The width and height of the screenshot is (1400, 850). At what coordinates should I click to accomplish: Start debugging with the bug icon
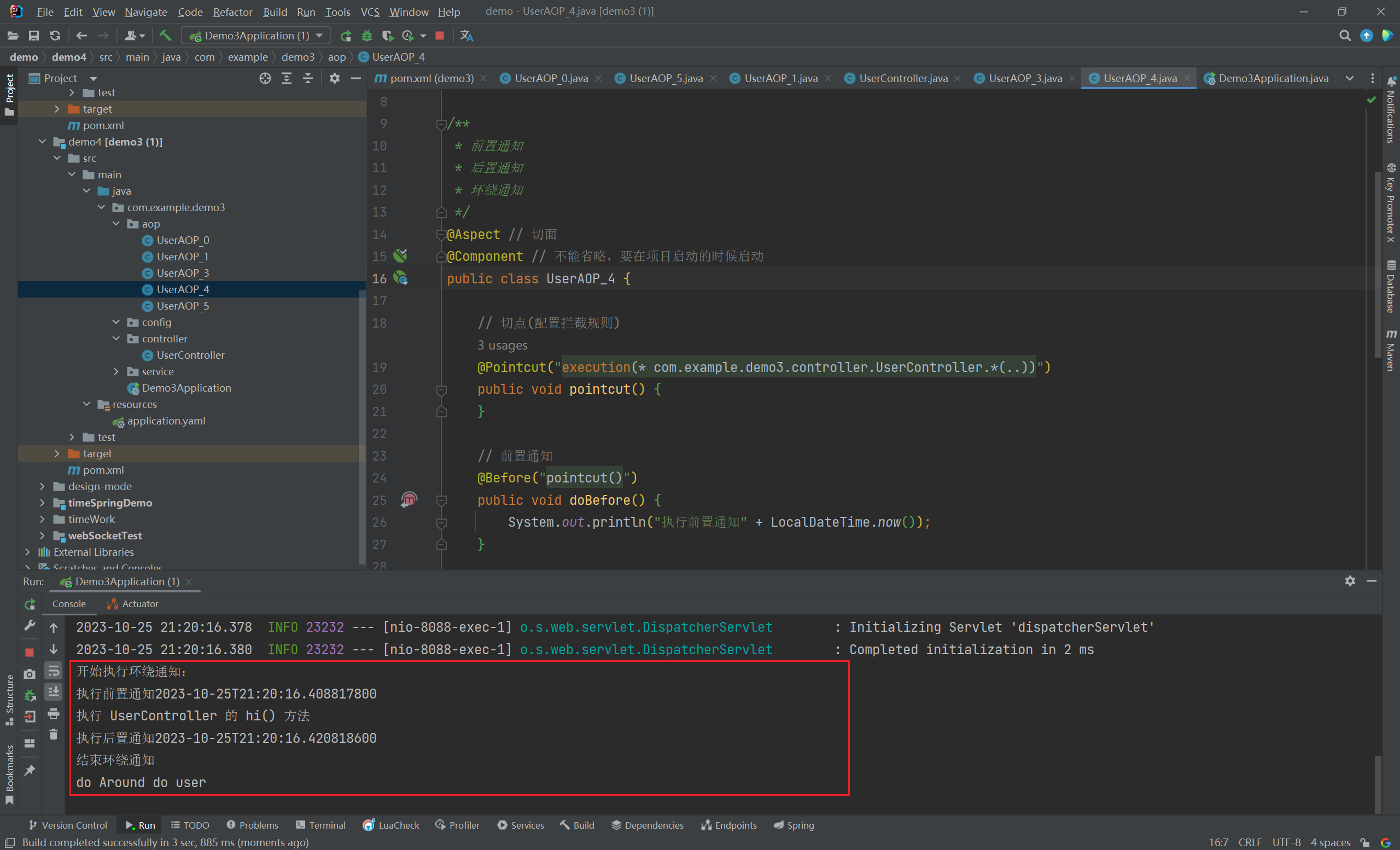(x=367, y=36)
